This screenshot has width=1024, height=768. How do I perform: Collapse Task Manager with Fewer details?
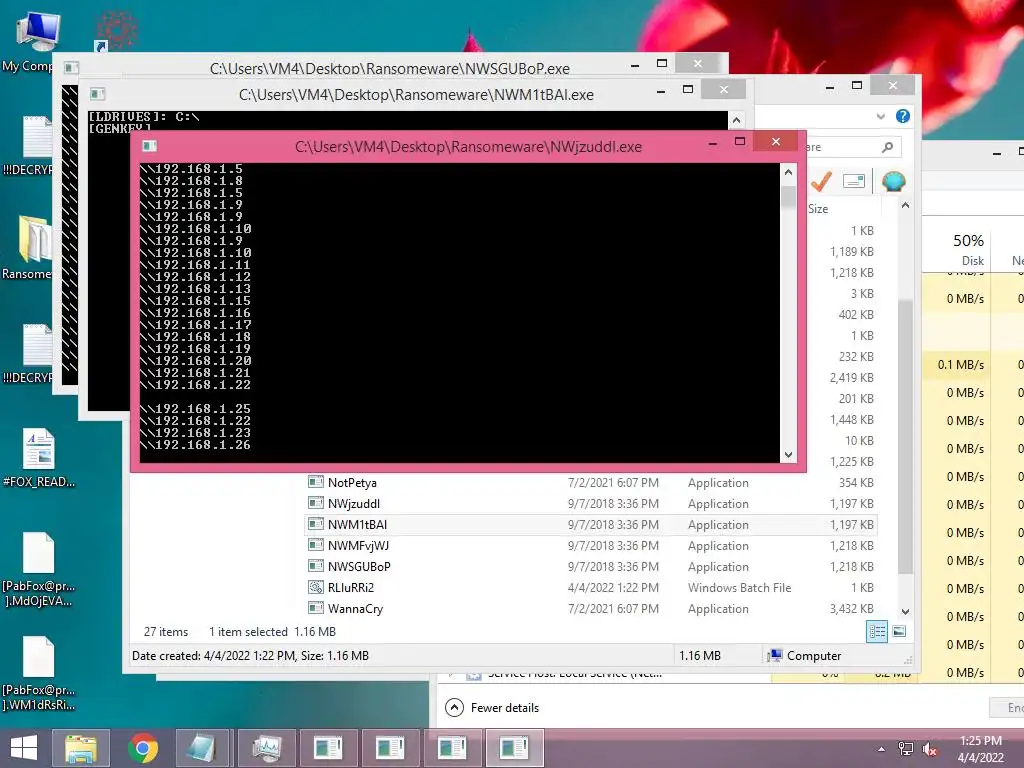click(492, 708)
